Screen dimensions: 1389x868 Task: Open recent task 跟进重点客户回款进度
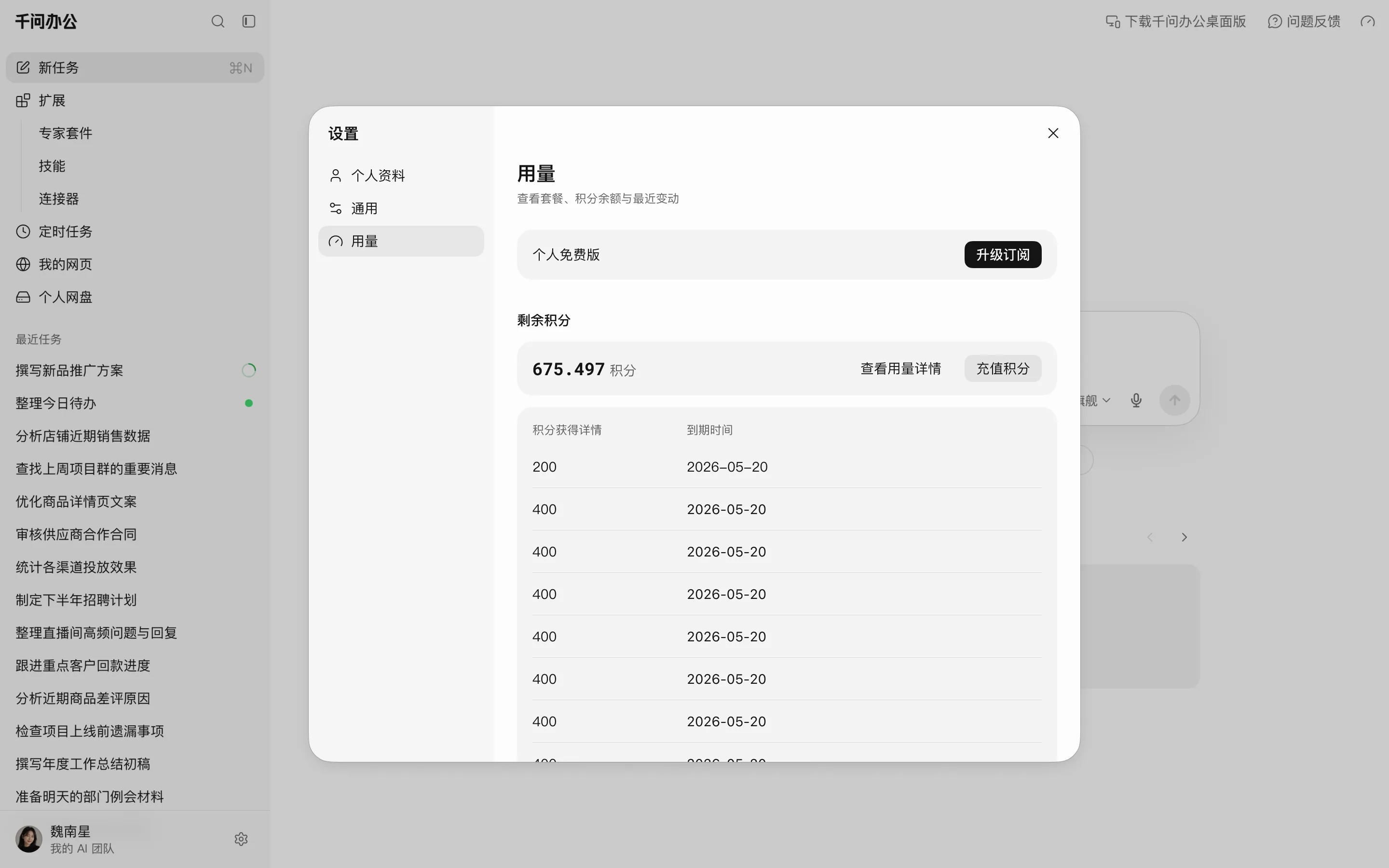point(82,665)
